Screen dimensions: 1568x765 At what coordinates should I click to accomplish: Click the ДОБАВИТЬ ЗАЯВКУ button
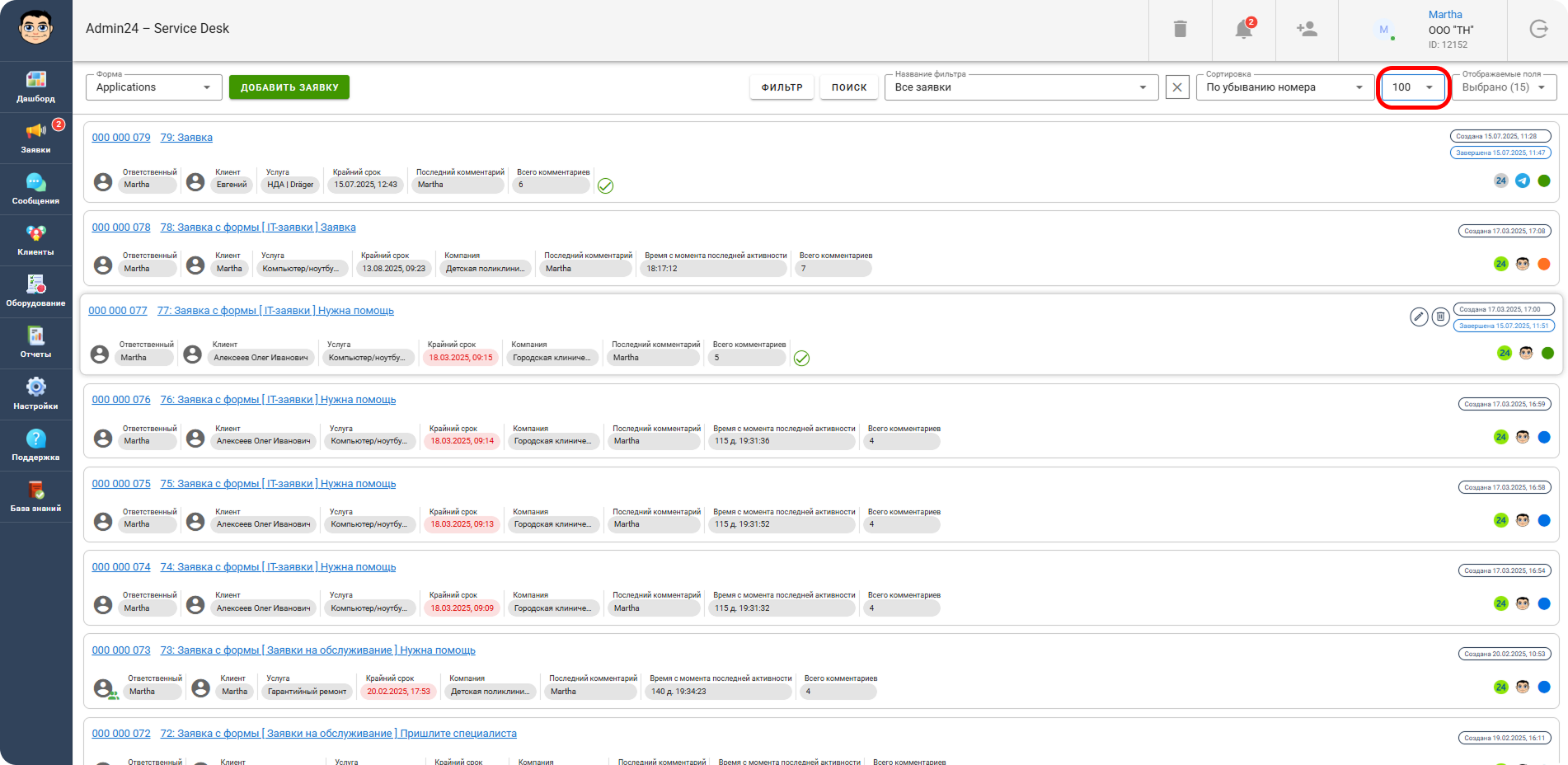(289, 87)
